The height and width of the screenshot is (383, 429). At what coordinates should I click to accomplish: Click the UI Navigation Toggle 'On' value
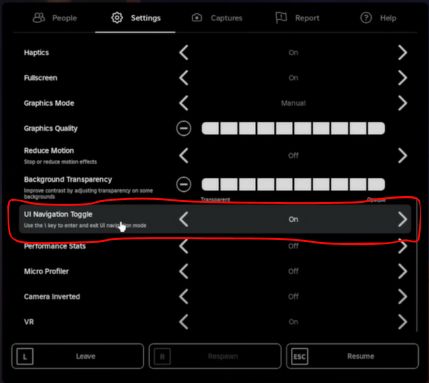pos(293,219)
